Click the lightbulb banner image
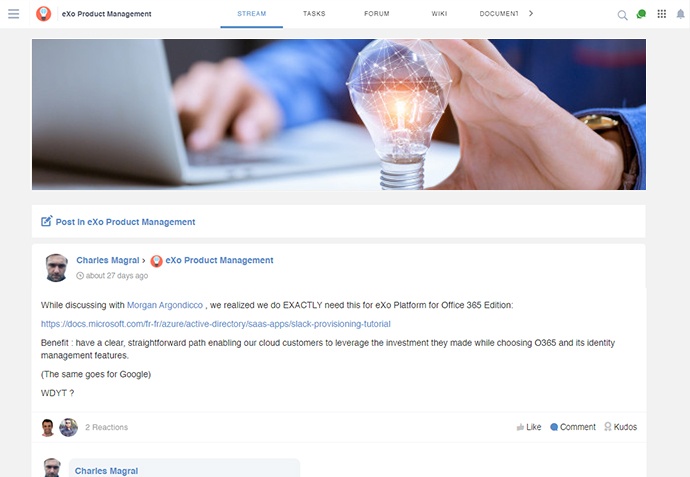Image resolution: width=690 pixels, height=477 pixels. (x=339, y=114)
